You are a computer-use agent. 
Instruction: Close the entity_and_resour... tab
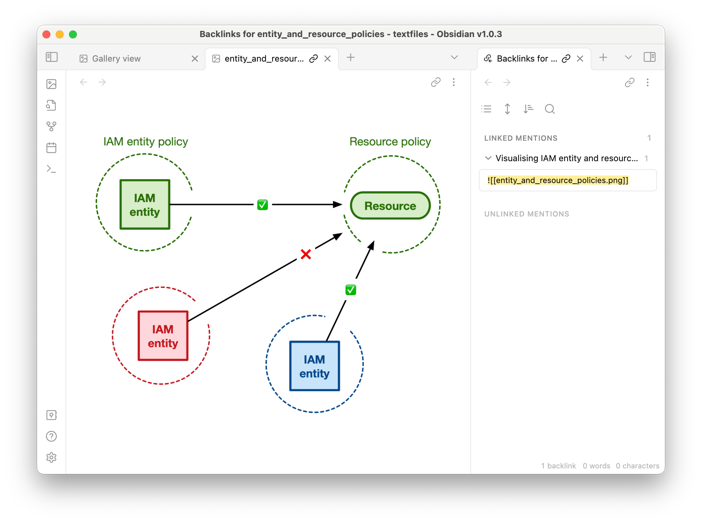(327, 59)
